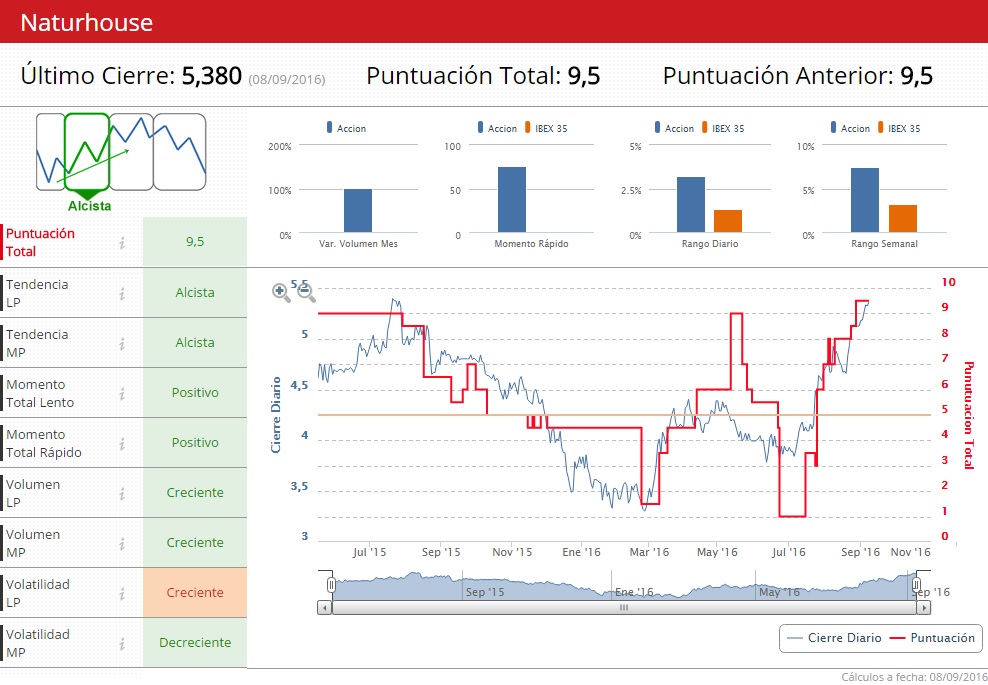
Task: Click the Tendencia LP row label
Action: coord(37,293)
